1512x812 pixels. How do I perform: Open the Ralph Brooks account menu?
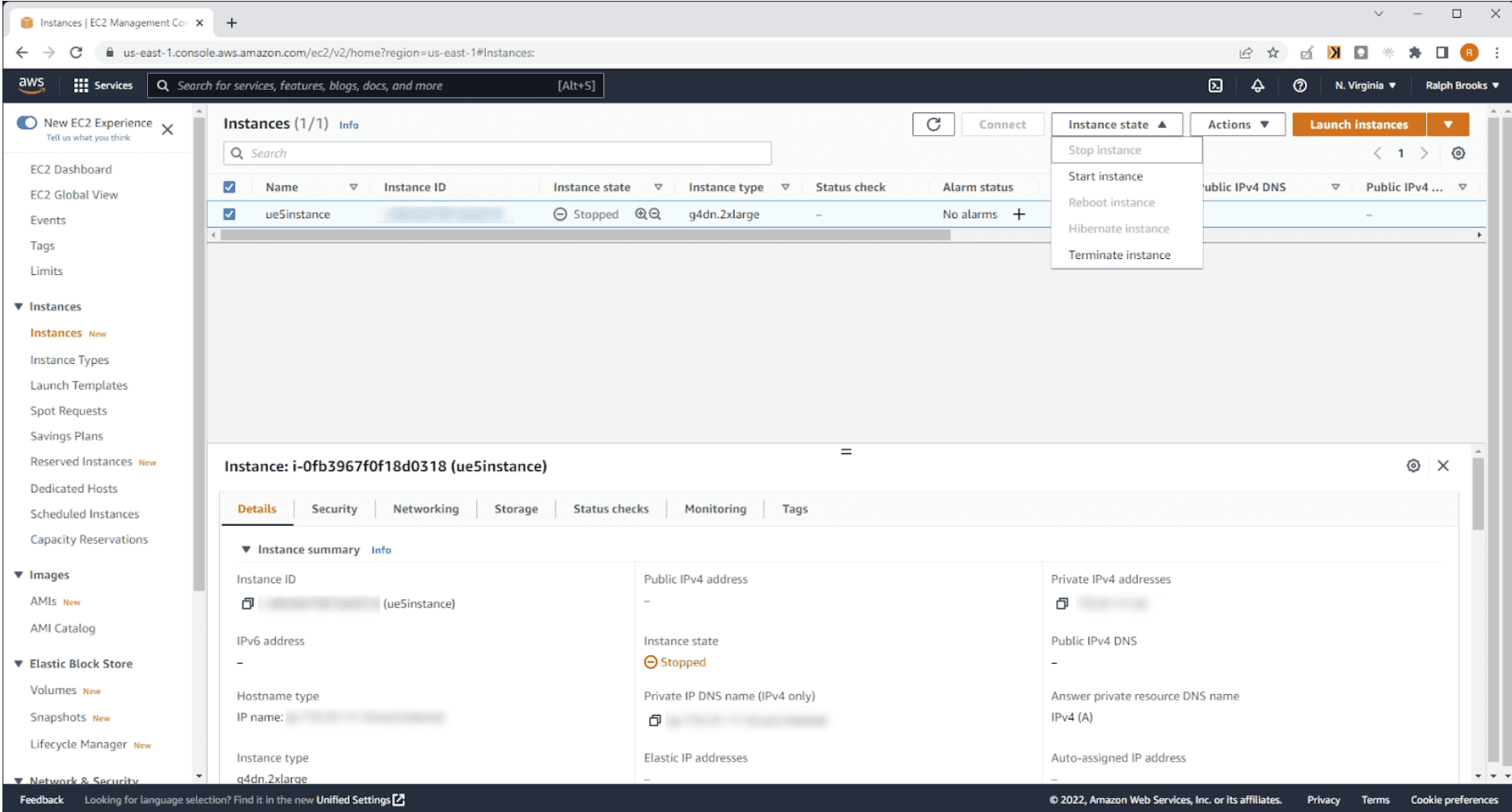coord(1462,85)
